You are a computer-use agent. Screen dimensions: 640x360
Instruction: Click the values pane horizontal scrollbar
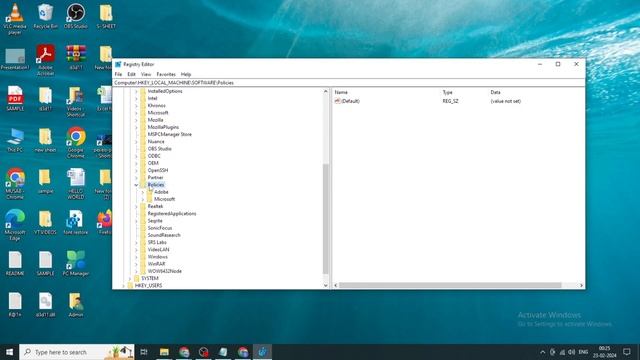(450, 285)
